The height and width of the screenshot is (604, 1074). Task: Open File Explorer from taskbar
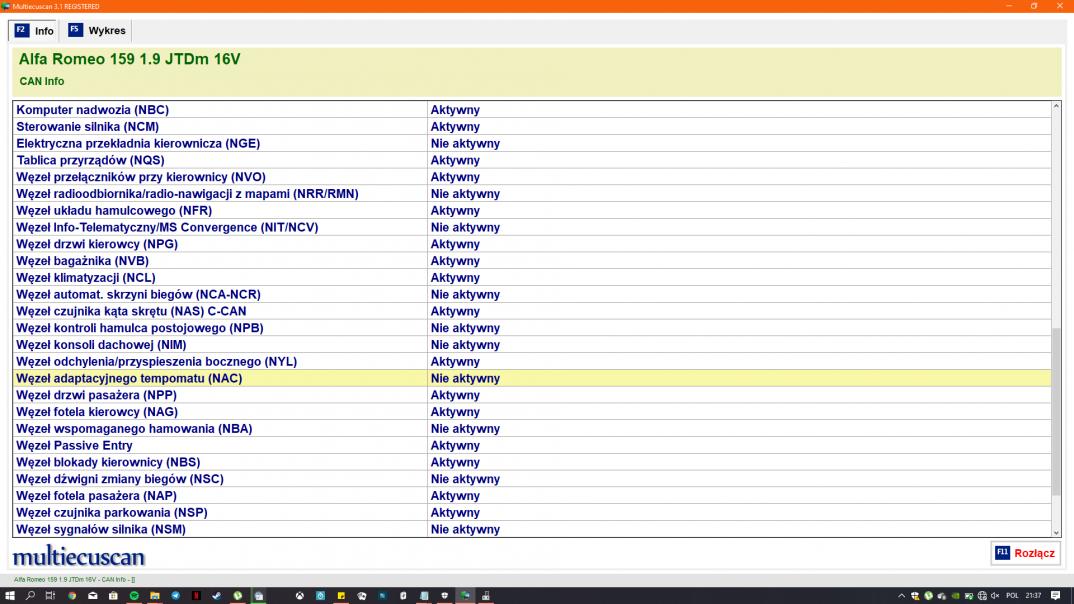click(x=155, y=596)
